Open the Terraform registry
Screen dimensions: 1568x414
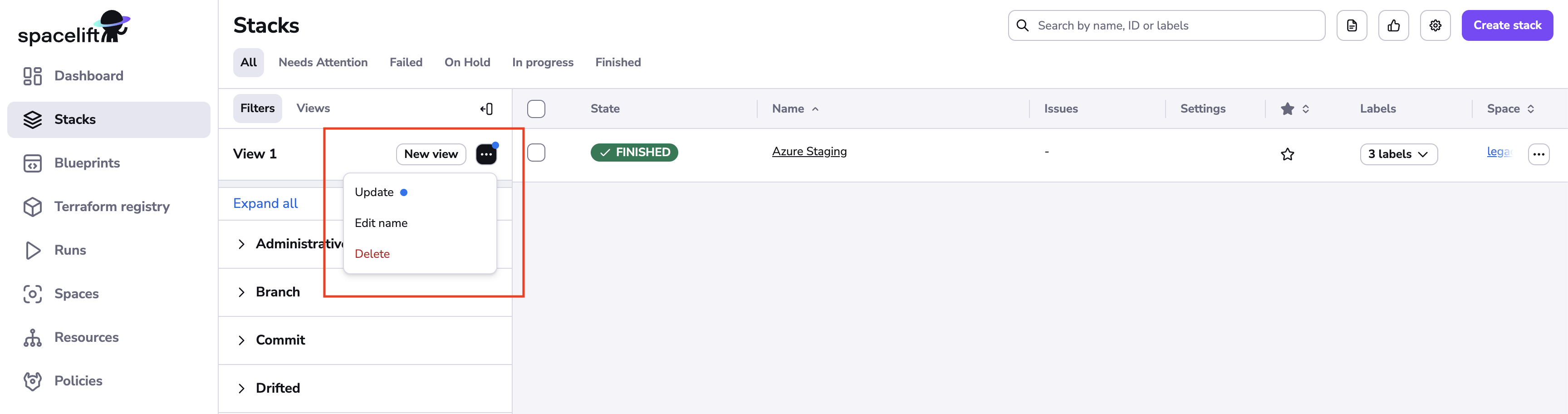pos(112,207)
